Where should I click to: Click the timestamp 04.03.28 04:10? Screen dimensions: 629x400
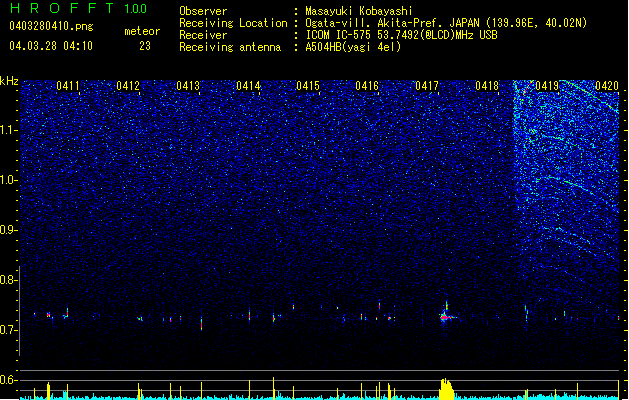tap(51, 46)
